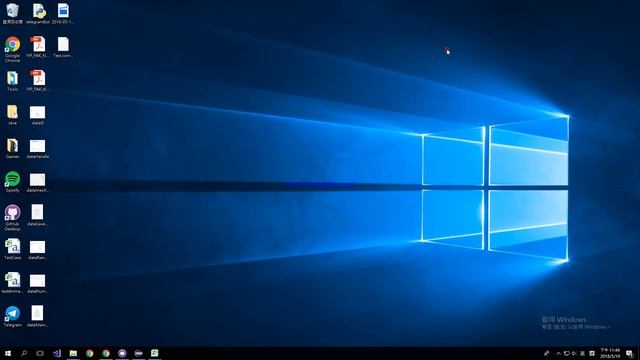Select the file right of TestCase icon
Image resolution: width=640 pixels, height=360 pixels.
pyautogui.click(x=38, y=249)
